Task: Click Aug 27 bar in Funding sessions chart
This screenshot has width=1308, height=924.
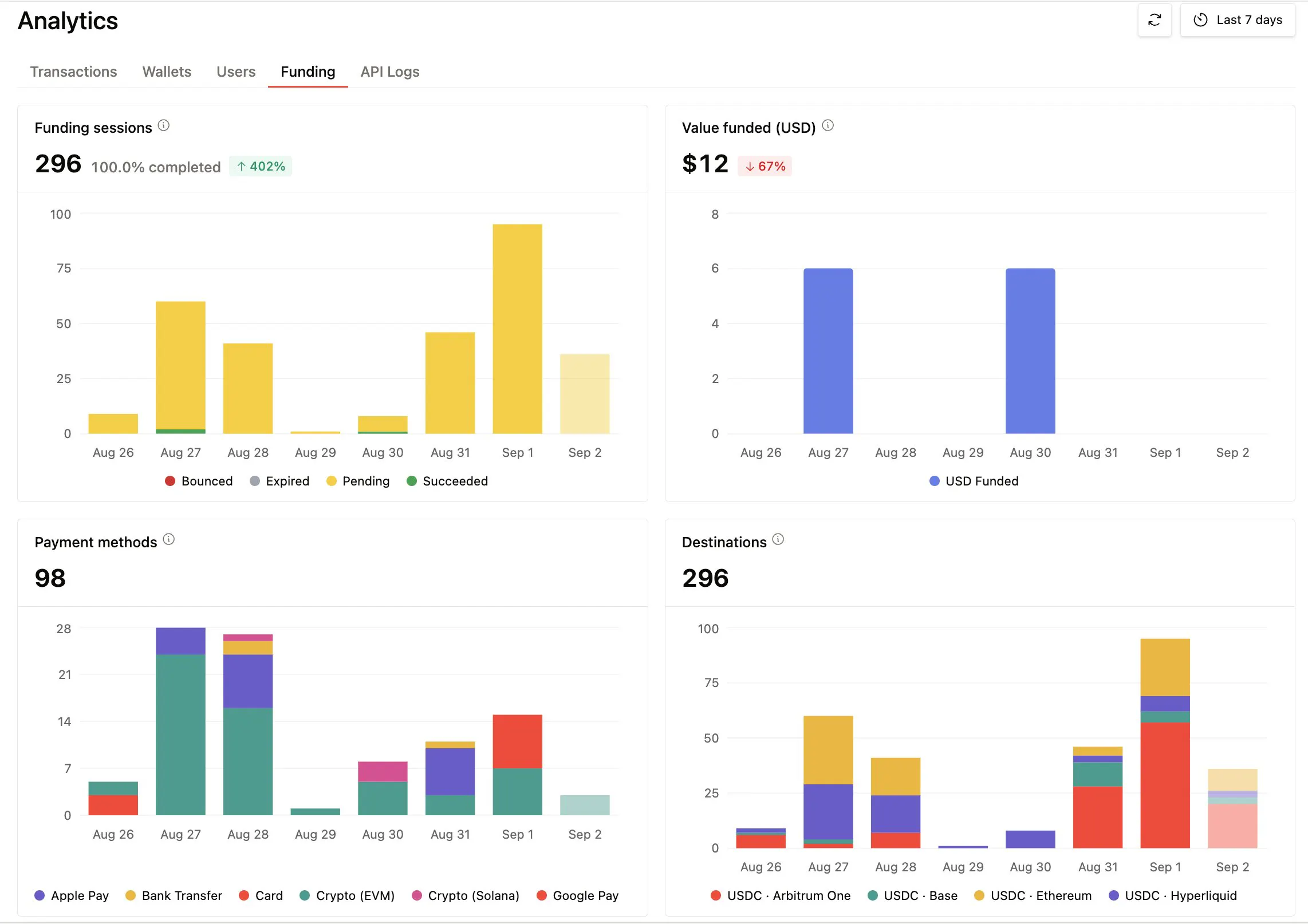Action: click(180, 367)
